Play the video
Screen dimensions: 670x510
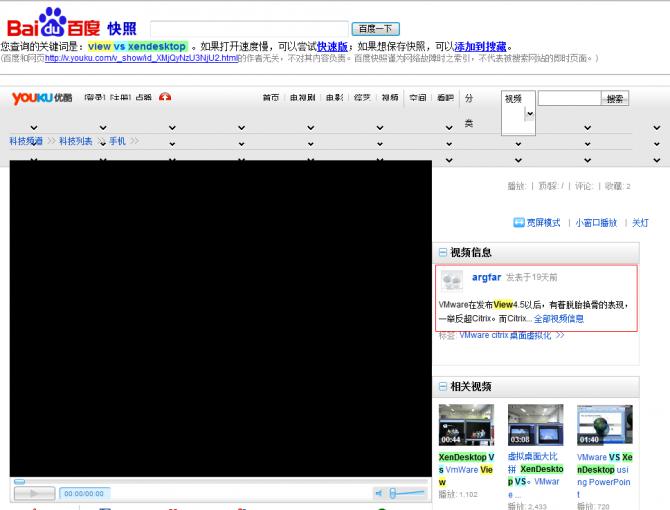(x=34, y=494)
